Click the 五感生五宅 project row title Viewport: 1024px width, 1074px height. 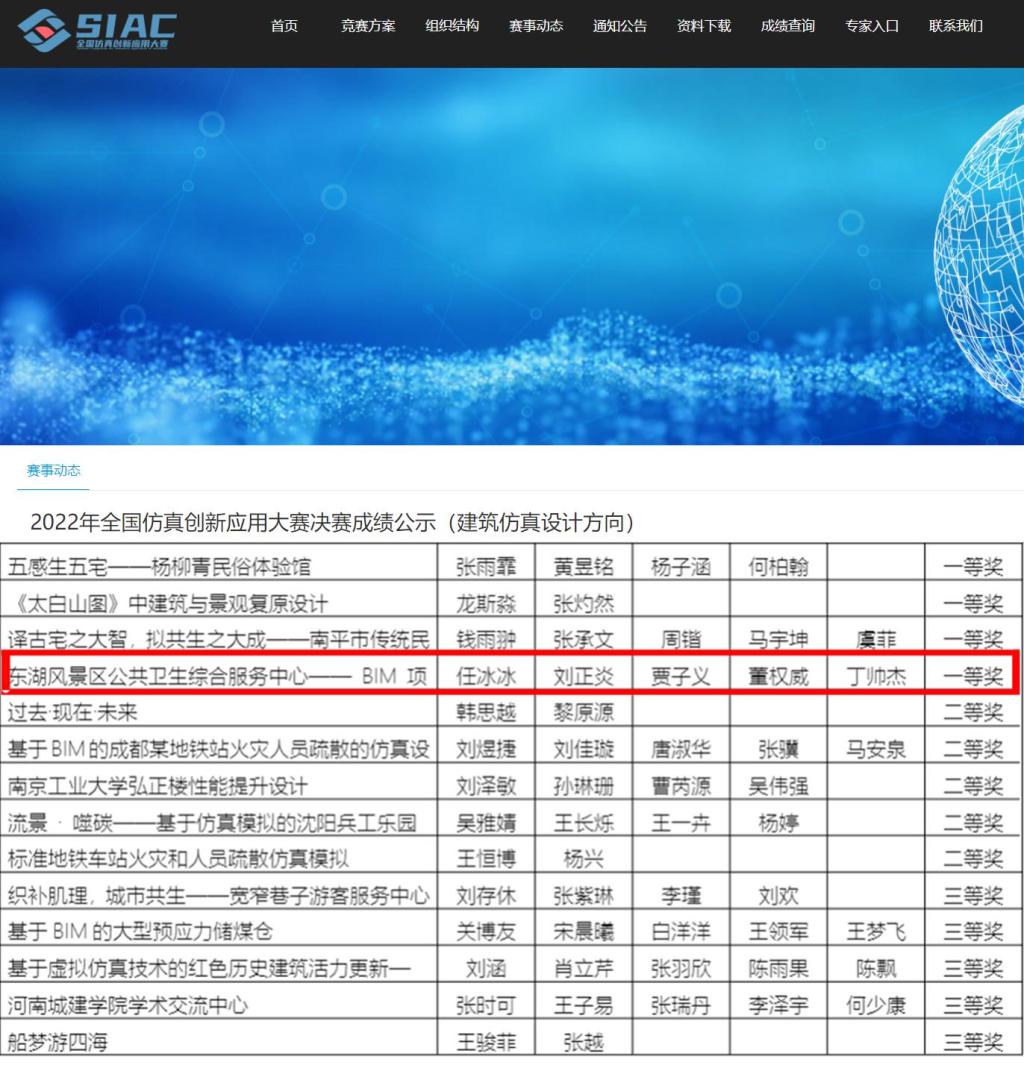(160, 567)
